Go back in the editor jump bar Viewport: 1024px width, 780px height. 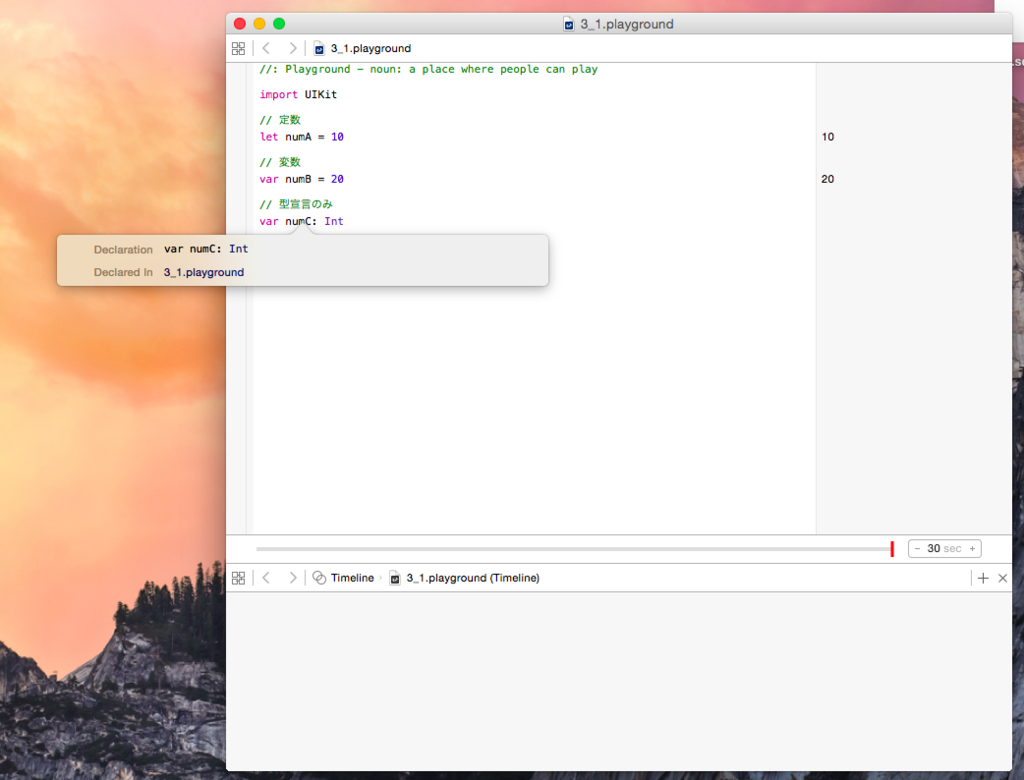pos(266,48)
